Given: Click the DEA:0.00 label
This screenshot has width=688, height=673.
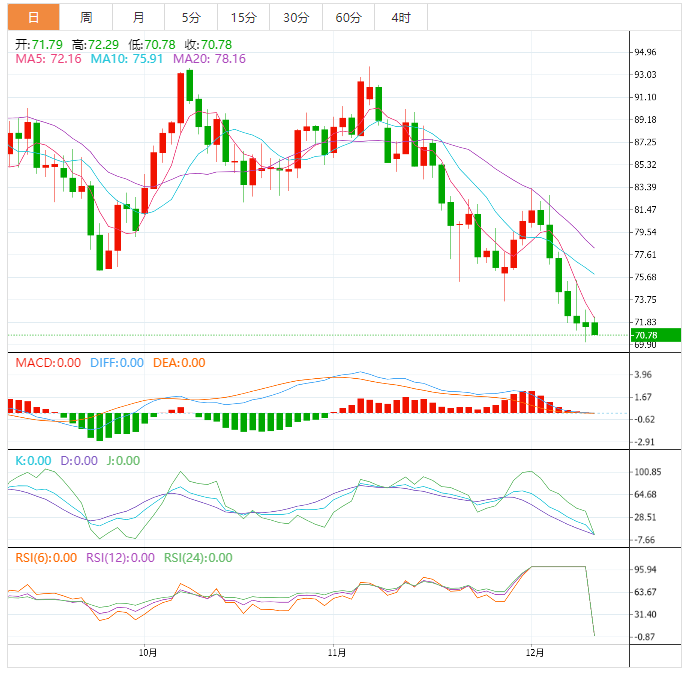Looking at the screenshot, I should pos(179,363).
